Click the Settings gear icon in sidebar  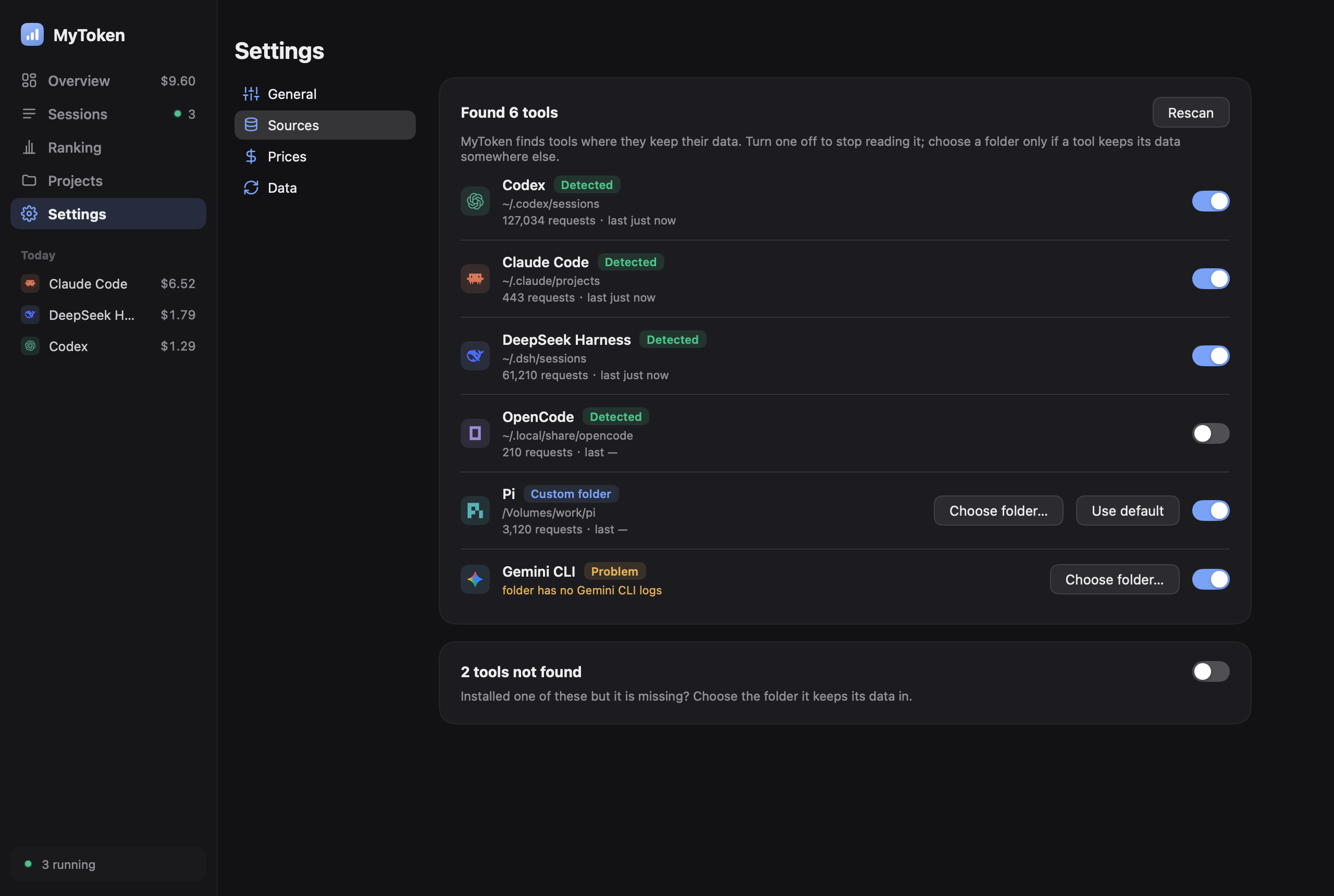pos(29,214)
